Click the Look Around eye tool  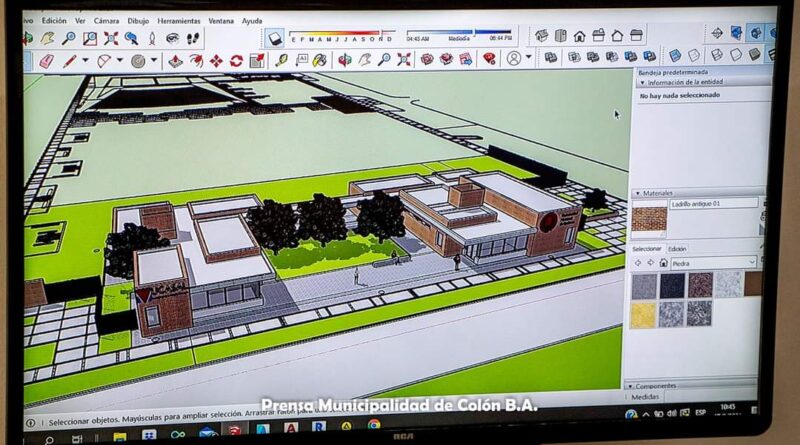pos(173,38)
